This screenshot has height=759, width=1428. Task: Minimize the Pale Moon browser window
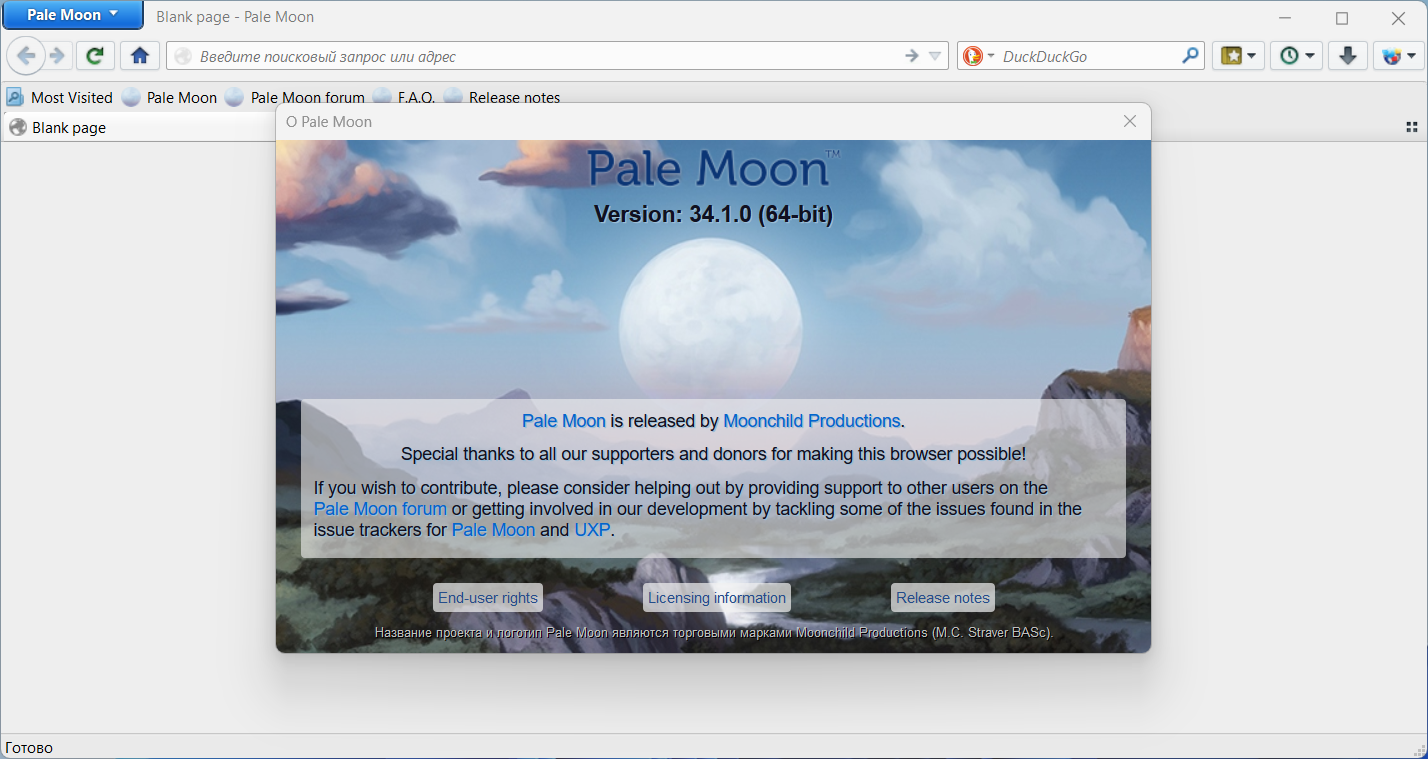click(1286, 17)
